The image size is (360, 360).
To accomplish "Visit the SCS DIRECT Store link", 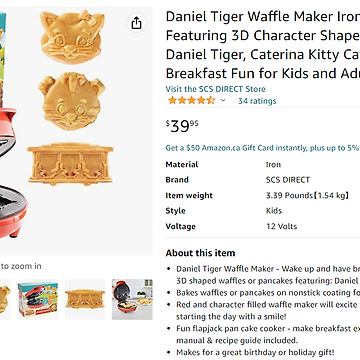I will point(215,89).
